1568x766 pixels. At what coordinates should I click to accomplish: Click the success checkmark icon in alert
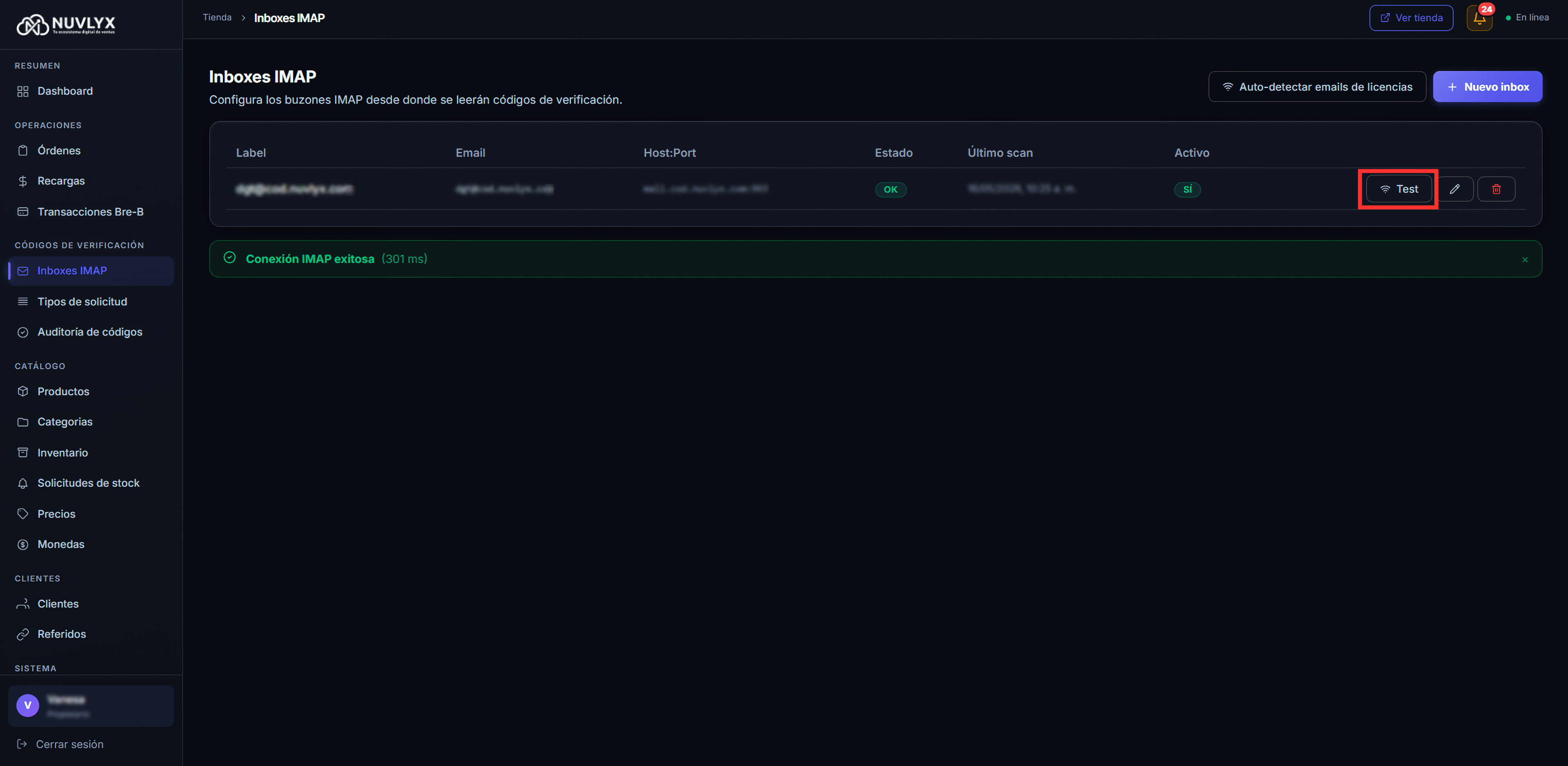[230, 258]
